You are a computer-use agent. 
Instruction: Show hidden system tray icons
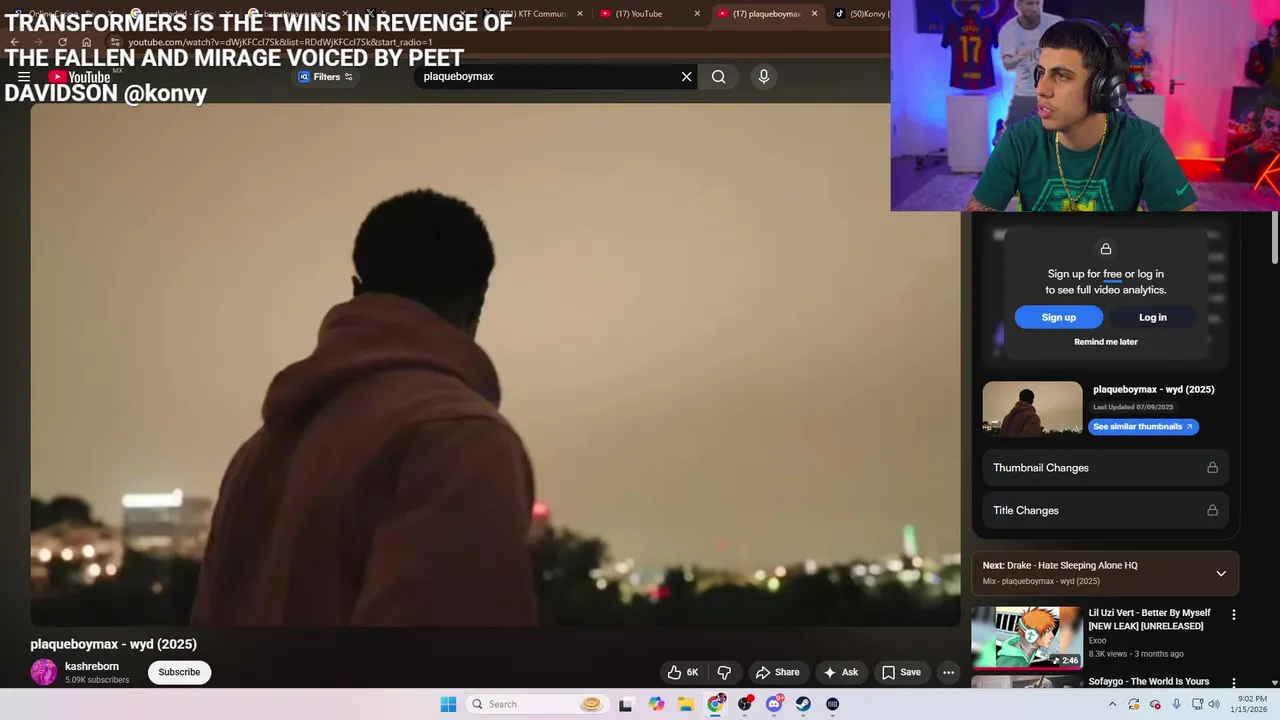(x=1112, y=704)
